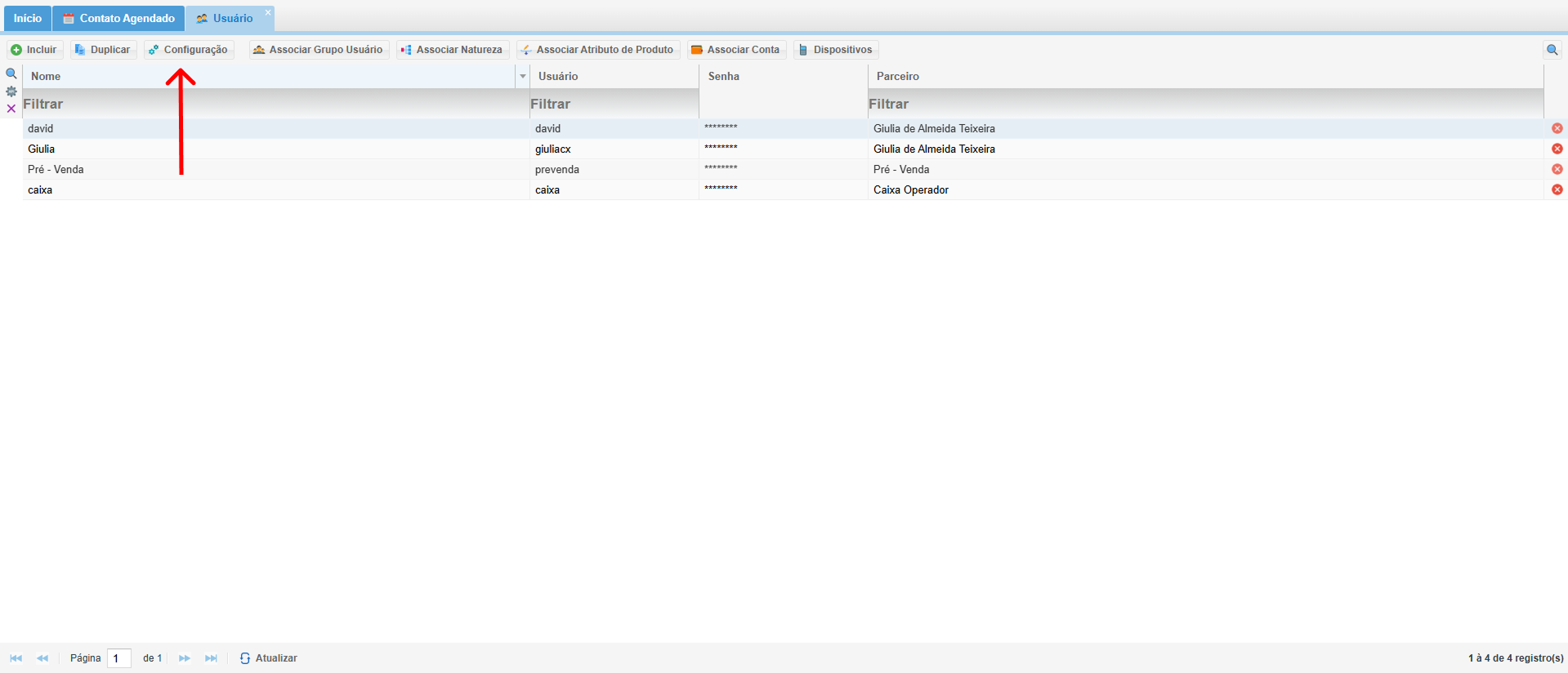This screenshot has height=673, width=1568.
Task: Click the magnifier icon at top right
Action: coord(1552,50)
